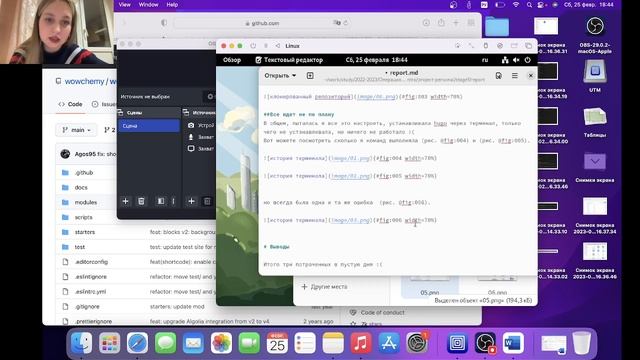
Task: Open the .editorconfig file in repository
Action: click(91, 262)
